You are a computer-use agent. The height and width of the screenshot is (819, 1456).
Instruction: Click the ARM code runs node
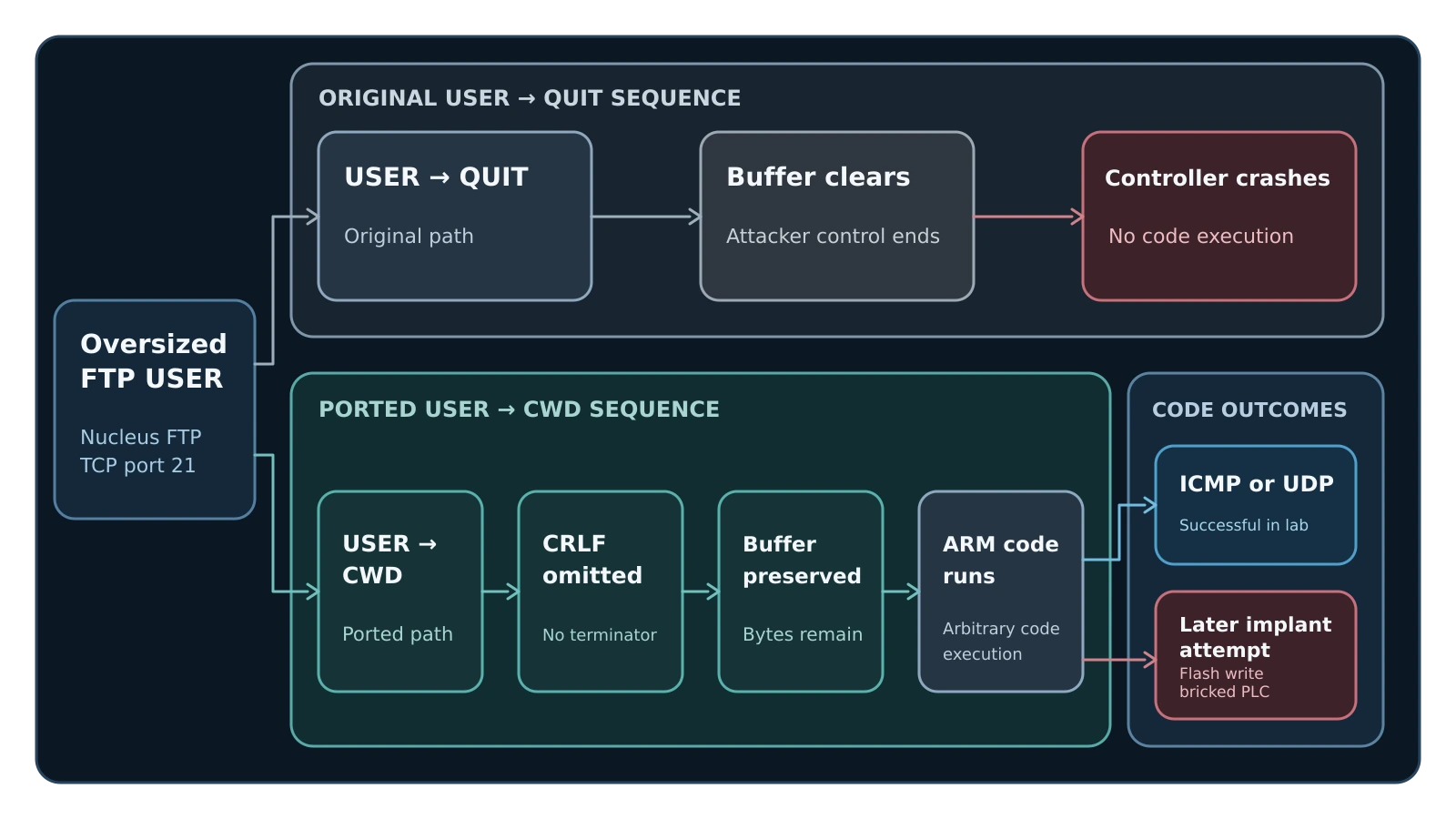1001,591
